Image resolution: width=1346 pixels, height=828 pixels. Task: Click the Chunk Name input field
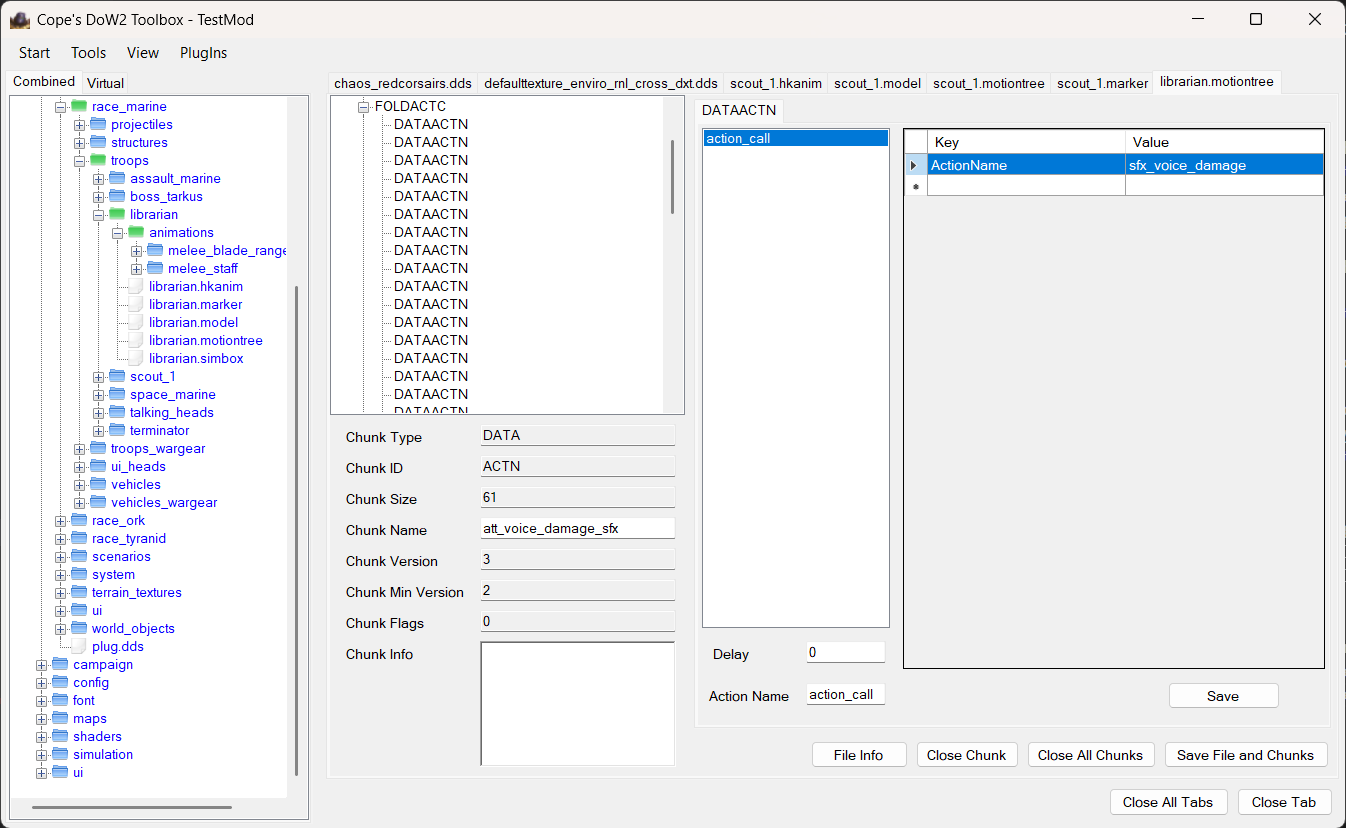(578, 528)
